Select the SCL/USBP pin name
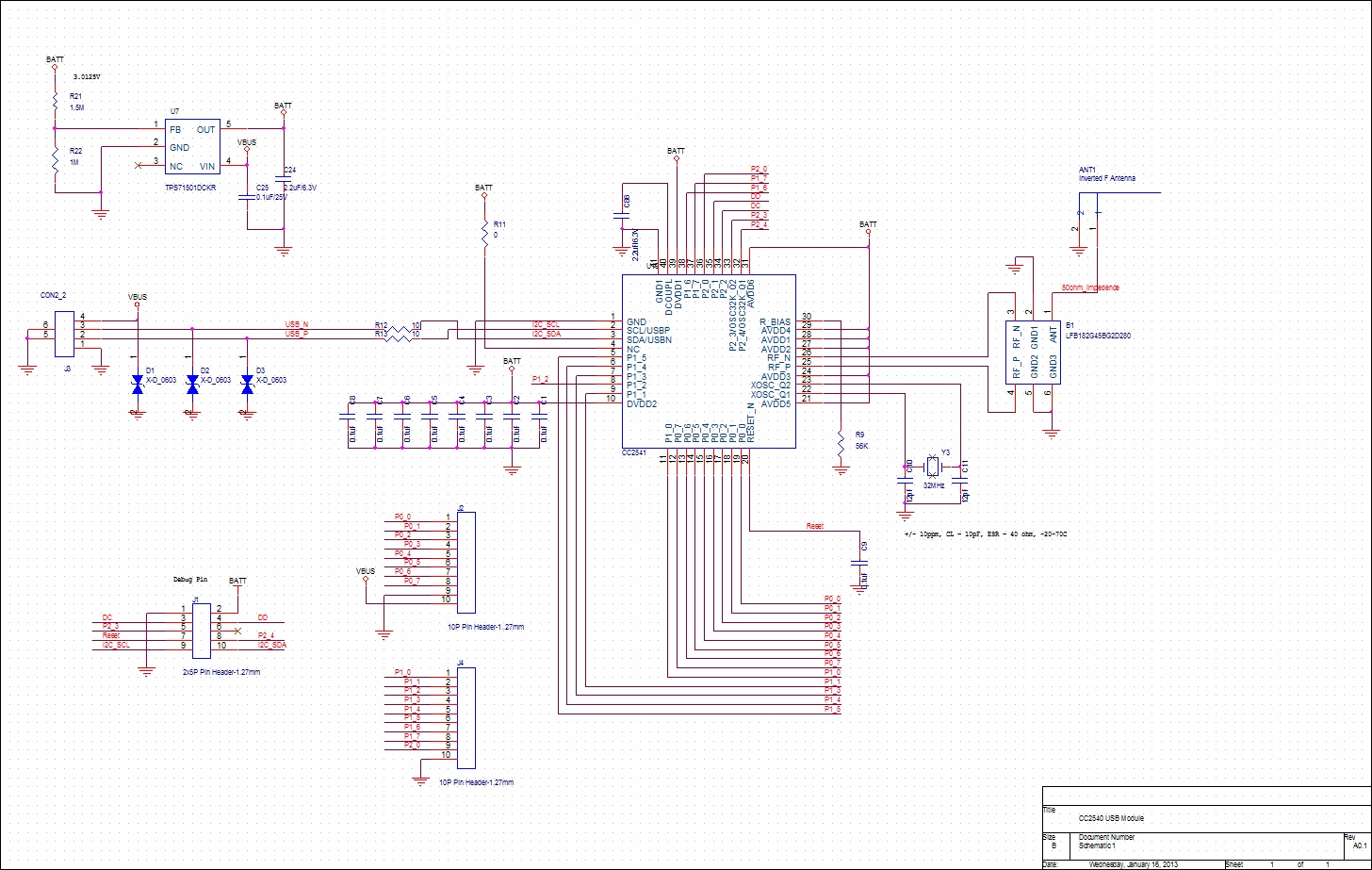The image size is (1372, 870). pyautogui.click(x=649, y=330)
